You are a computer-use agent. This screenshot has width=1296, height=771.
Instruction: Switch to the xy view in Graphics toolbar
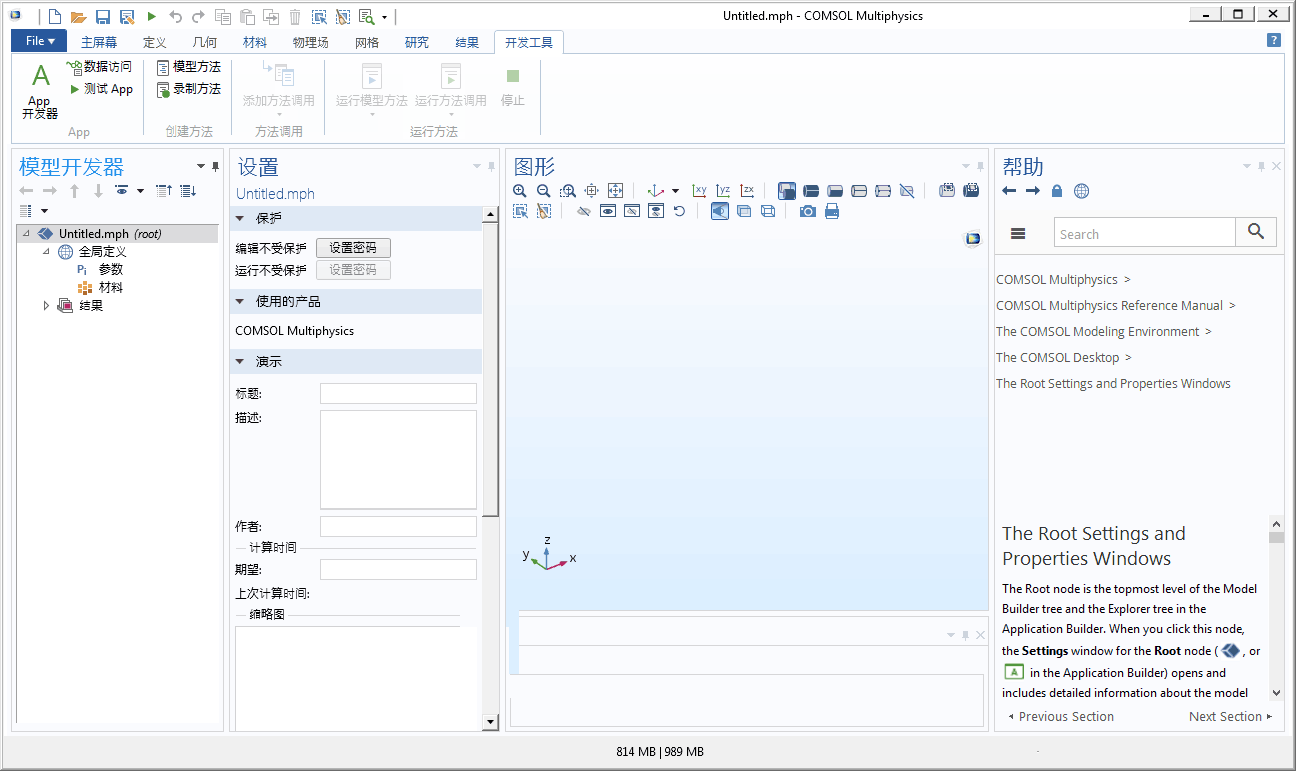pos(699,190)
